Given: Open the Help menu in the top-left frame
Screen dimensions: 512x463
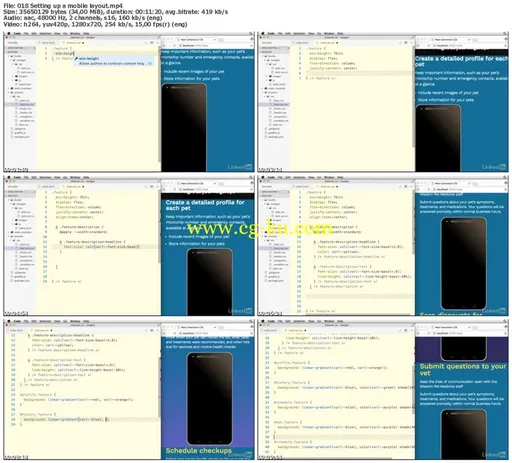Looking at the screenshot, I should click(x=86, y=33).
